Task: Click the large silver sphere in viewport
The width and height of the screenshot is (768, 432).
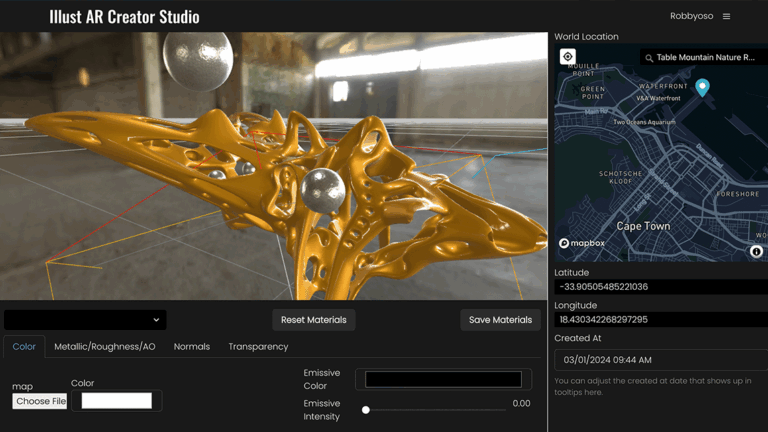Action: [198, 61]
